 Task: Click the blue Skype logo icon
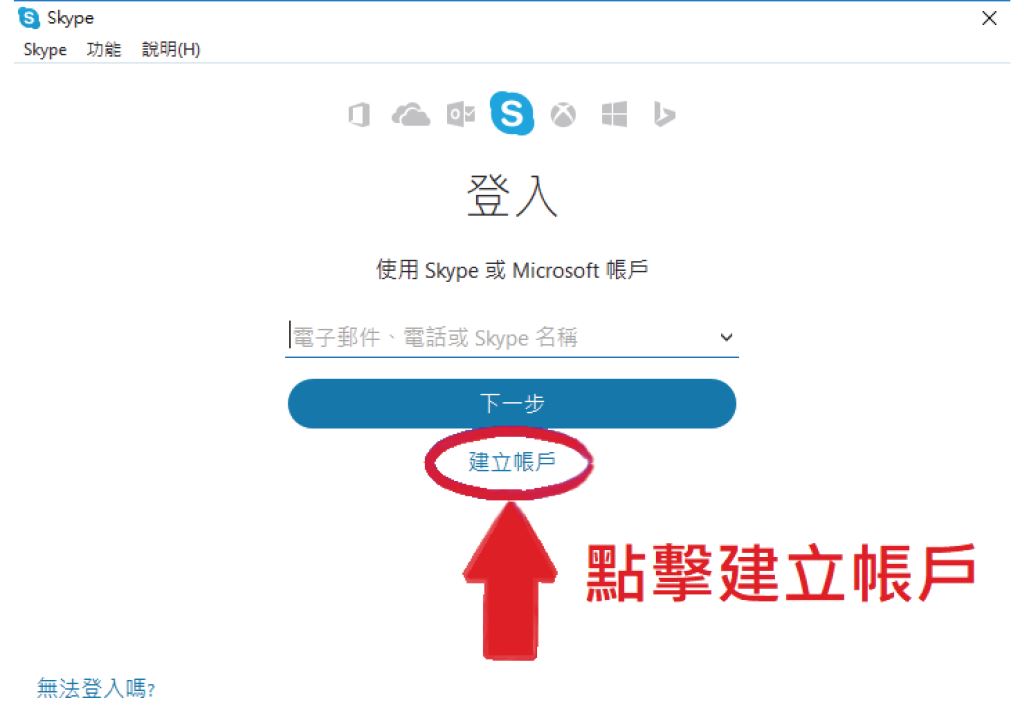tap(512, 113)
